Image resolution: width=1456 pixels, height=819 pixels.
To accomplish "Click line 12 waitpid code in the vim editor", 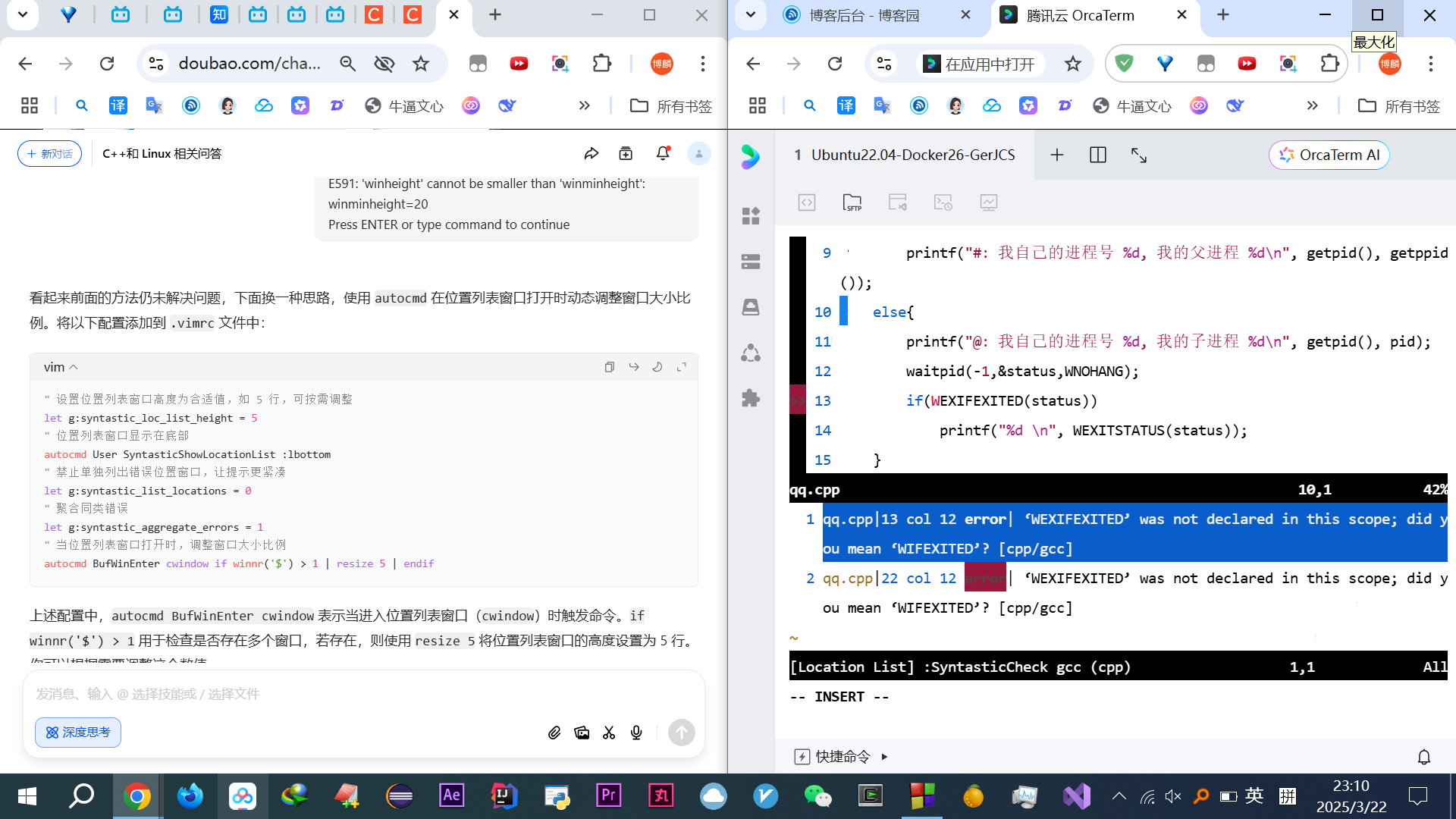I will (1022, 371).
